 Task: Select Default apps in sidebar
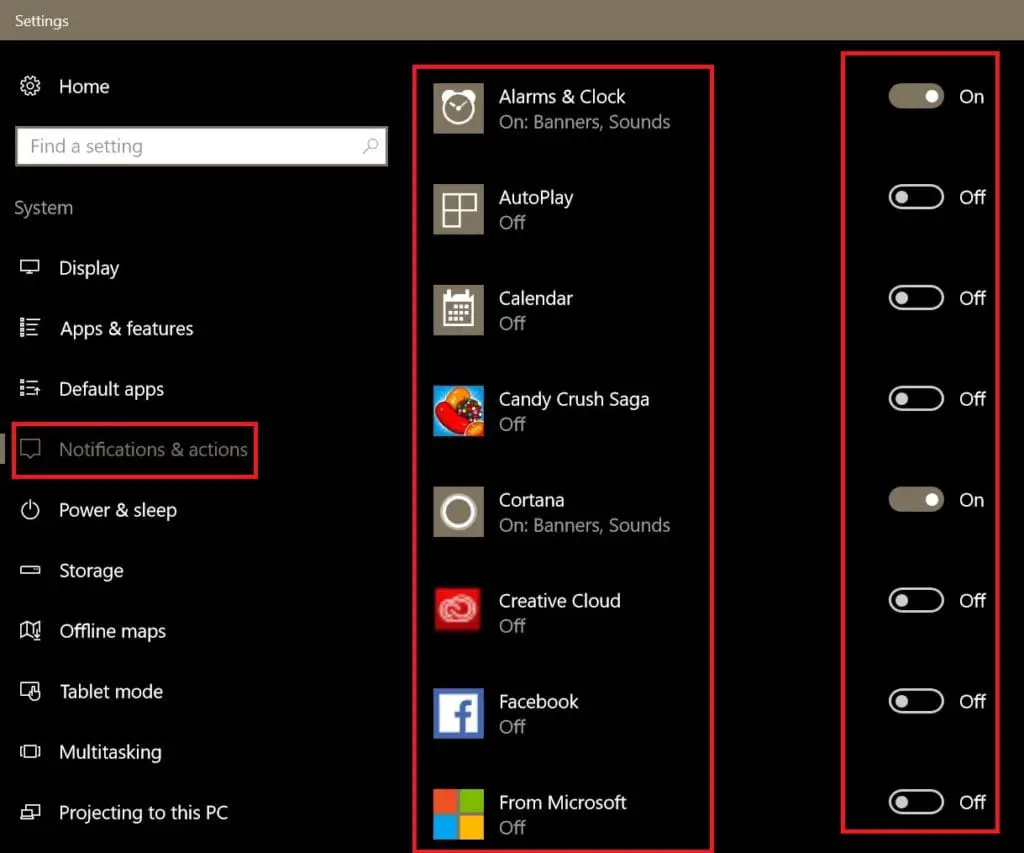point(111,389)
